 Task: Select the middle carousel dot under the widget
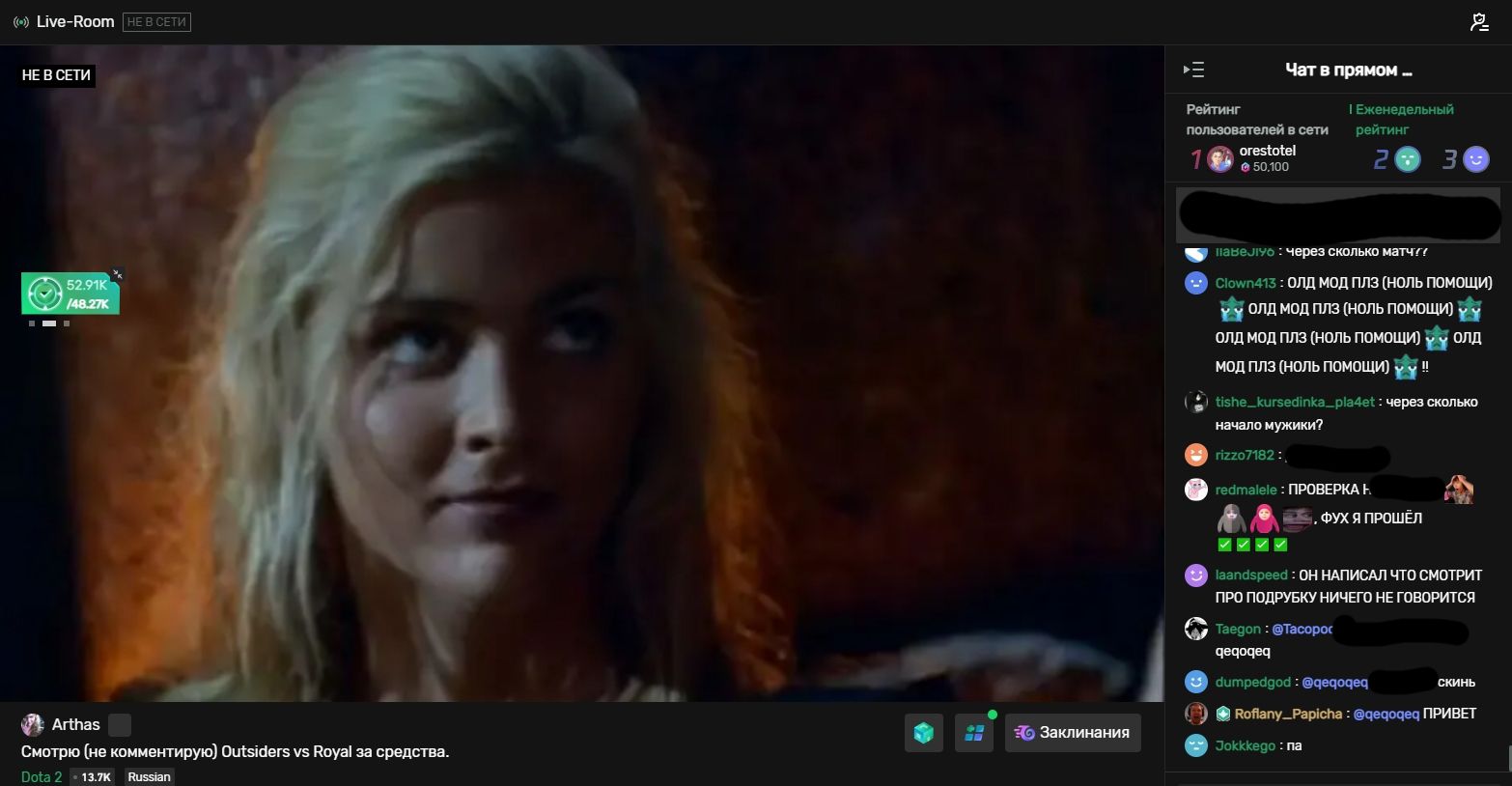pyautogui.click(x=48, y=323)
